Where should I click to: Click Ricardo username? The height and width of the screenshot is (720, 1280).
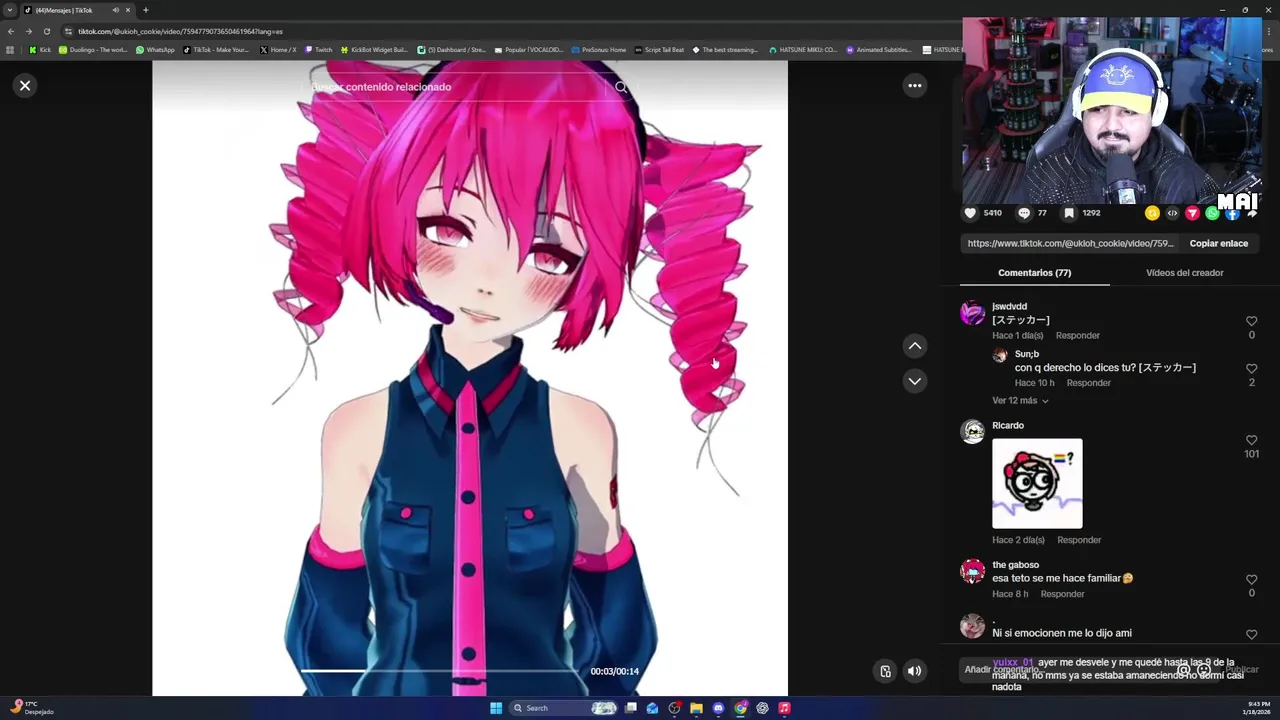point(1008,425)
